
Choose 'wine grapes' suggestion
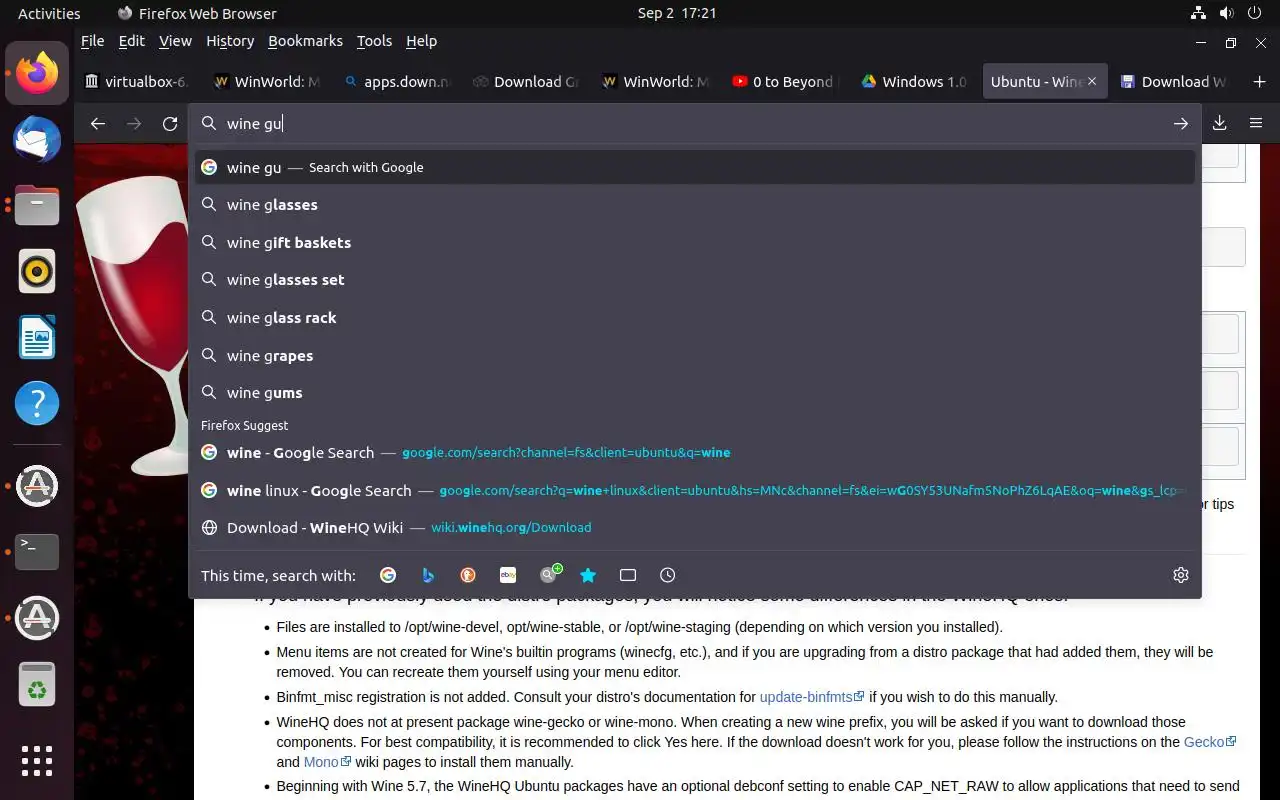695,355
